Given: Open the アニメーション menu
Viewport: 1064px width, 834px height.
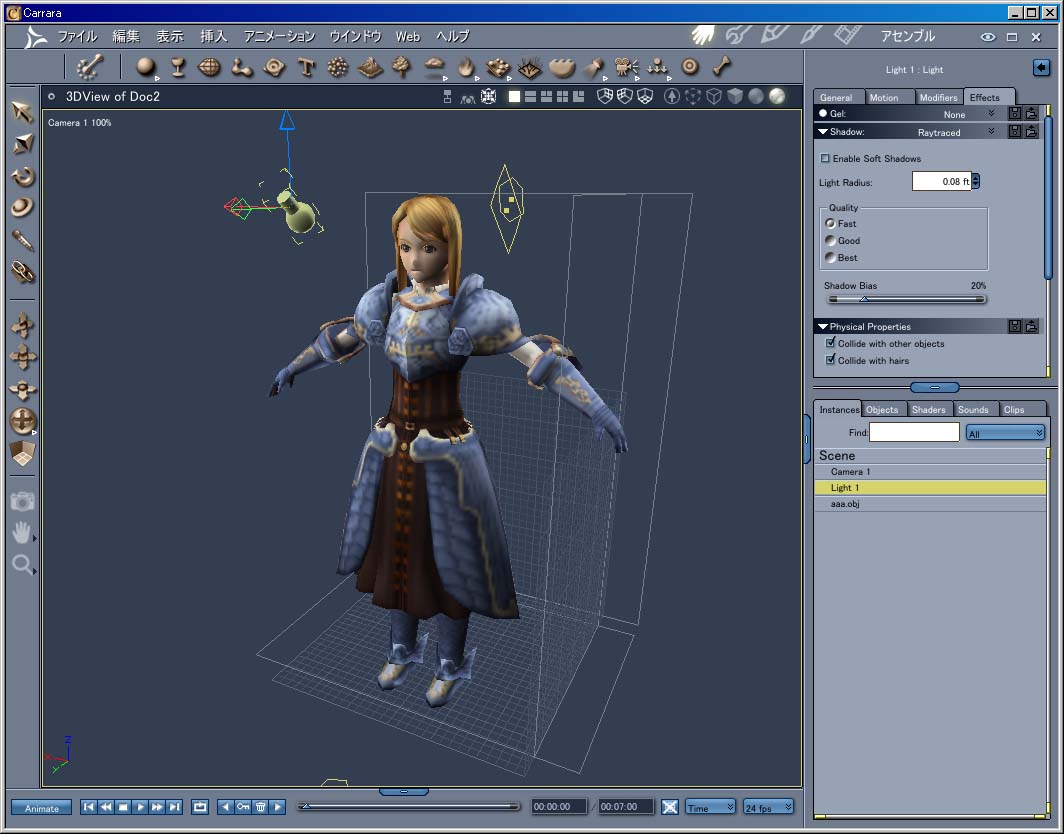Looking at the screenshot, I should [x=279, y=36].
